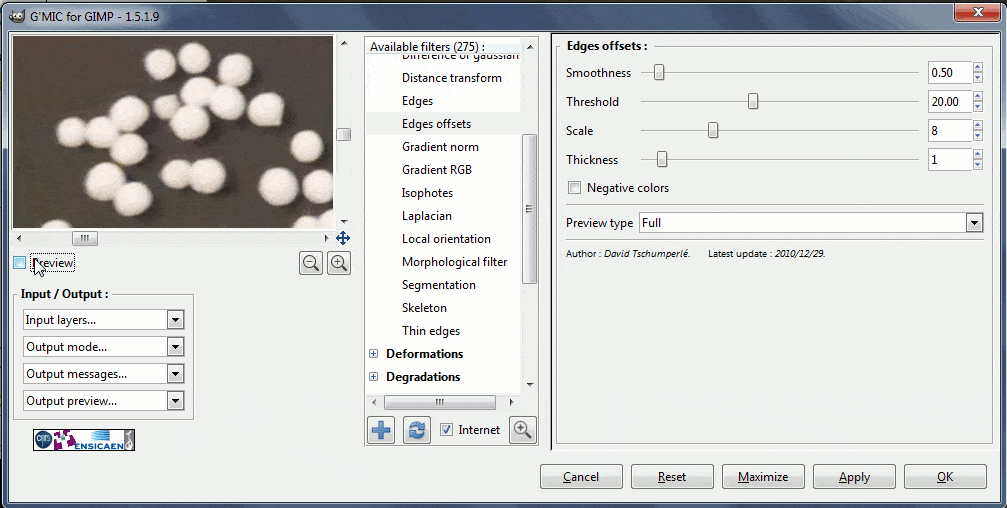Click the filter list vertical scrollbar thumb

(530, 209)
